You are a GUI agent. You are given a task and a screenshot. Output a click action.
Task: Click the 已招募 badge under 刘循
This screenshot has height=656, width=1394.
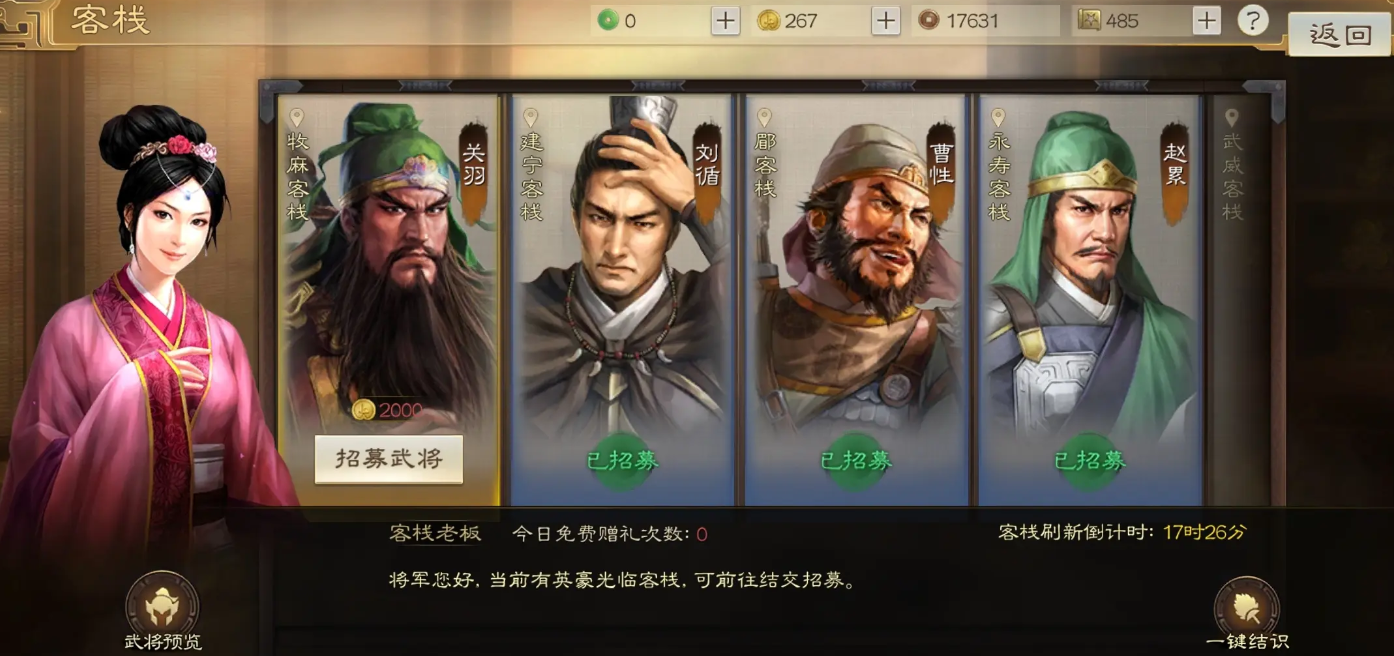(622, 461)
